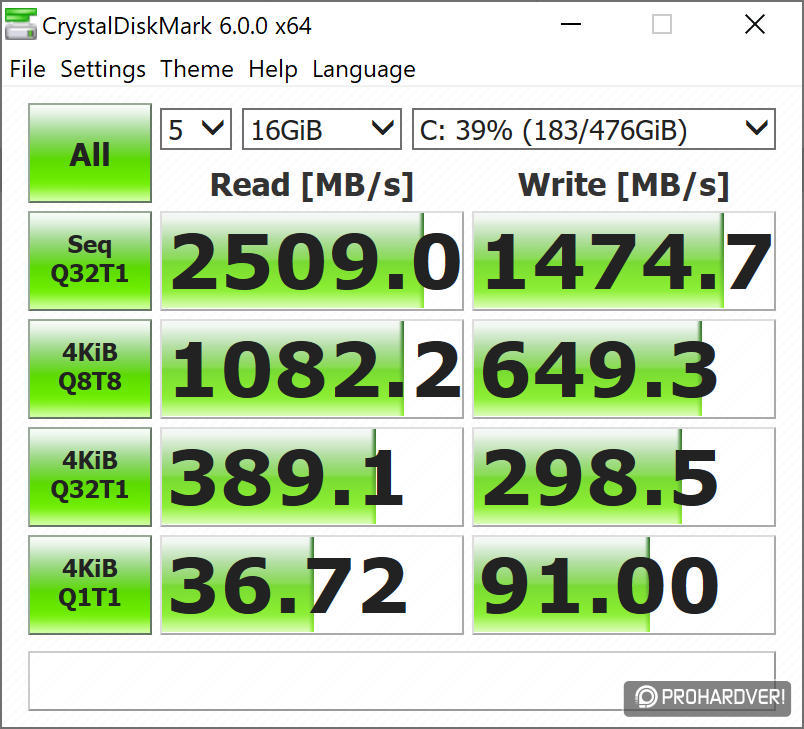Select the 4KiB Q32T1 write result 298.5
Screen dimensions: 804x729
[x=624, y=477]
